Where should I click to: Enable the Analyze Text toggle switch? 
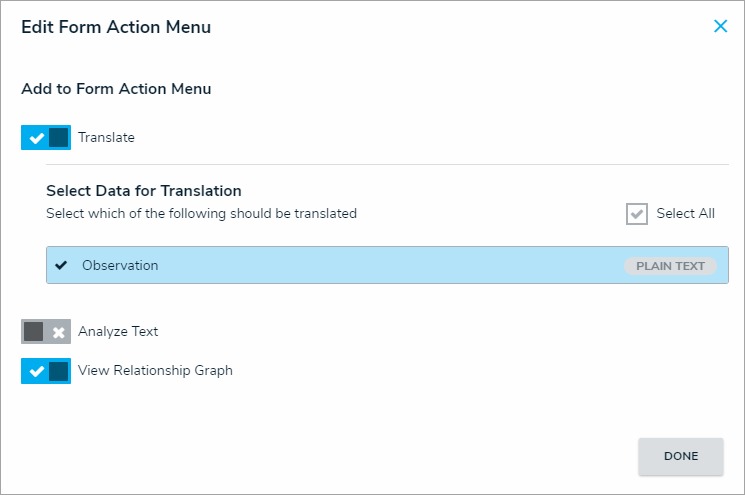46,332
